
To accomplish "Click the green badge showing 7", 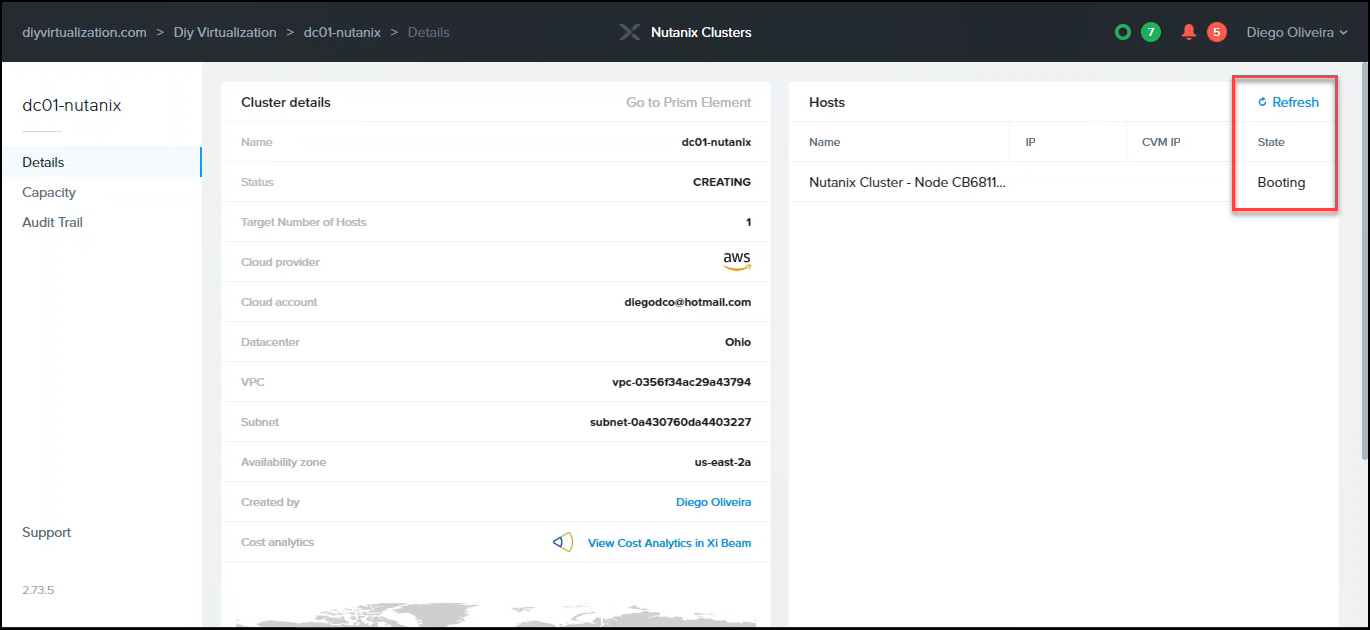I will point(1151,32).
